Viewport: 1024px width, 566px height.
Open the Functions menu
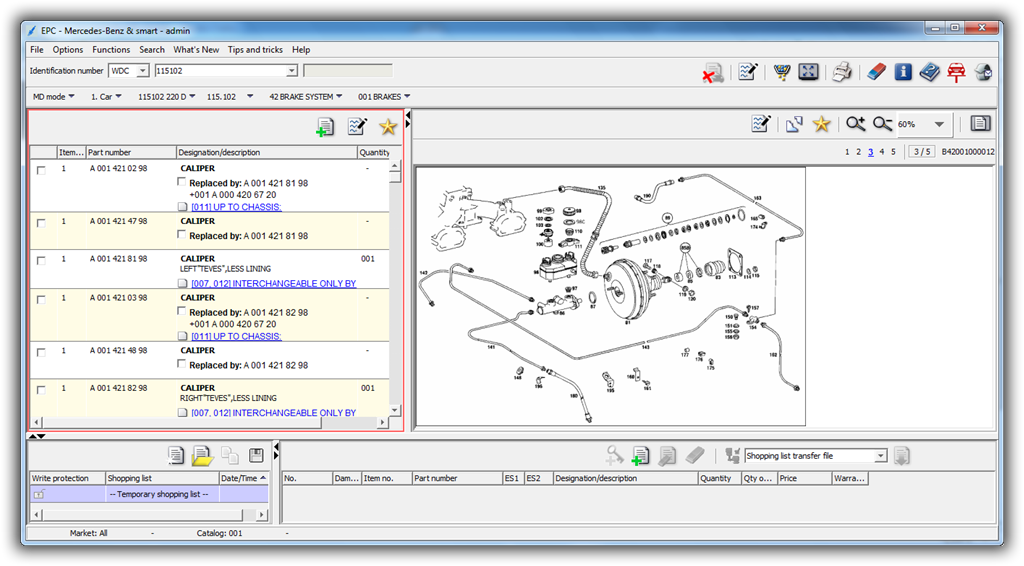(111, 50)
